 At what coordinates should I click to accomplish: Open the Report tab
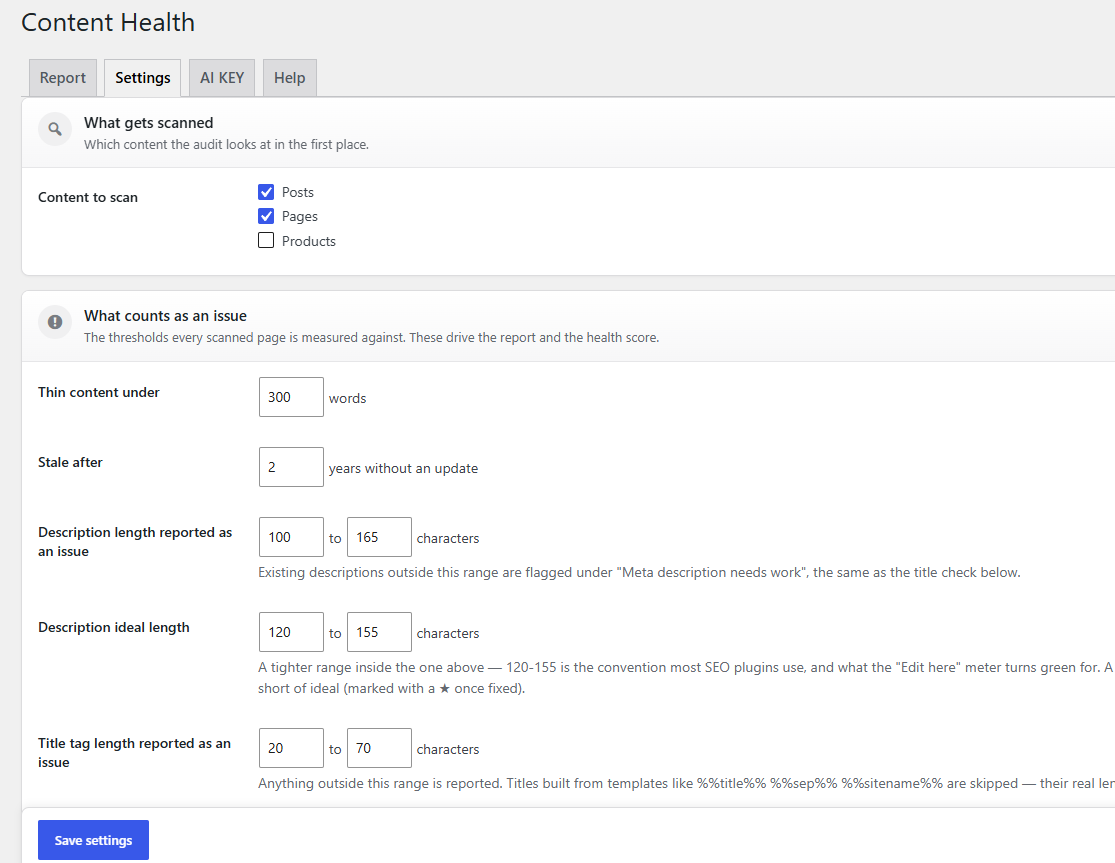(x=63, y=77)
